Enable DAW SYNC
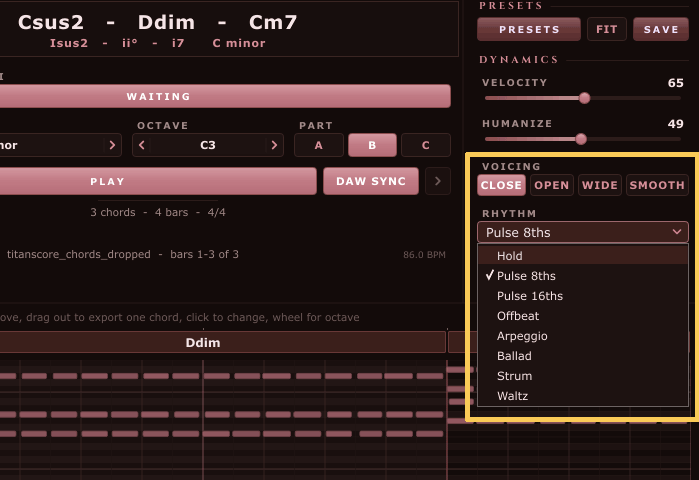 point(371,181)
